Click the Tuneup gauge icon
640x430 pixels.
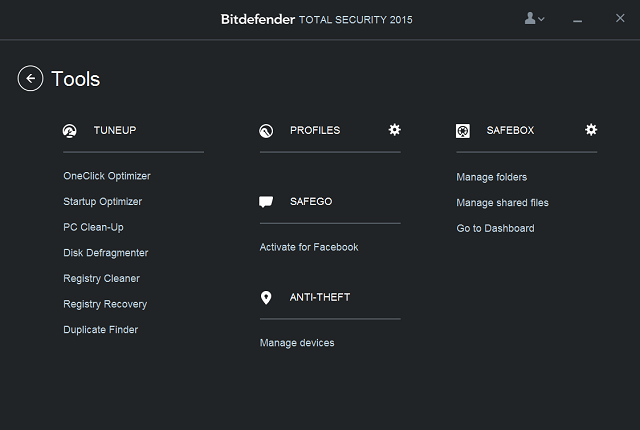coord(69,131)
